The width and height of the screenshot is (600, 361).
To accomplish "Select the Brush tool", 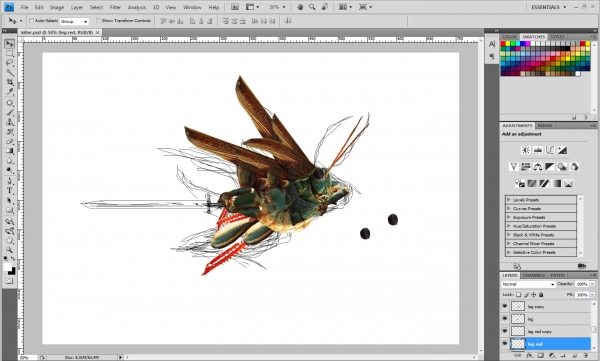I will click(x=10, y=112).
